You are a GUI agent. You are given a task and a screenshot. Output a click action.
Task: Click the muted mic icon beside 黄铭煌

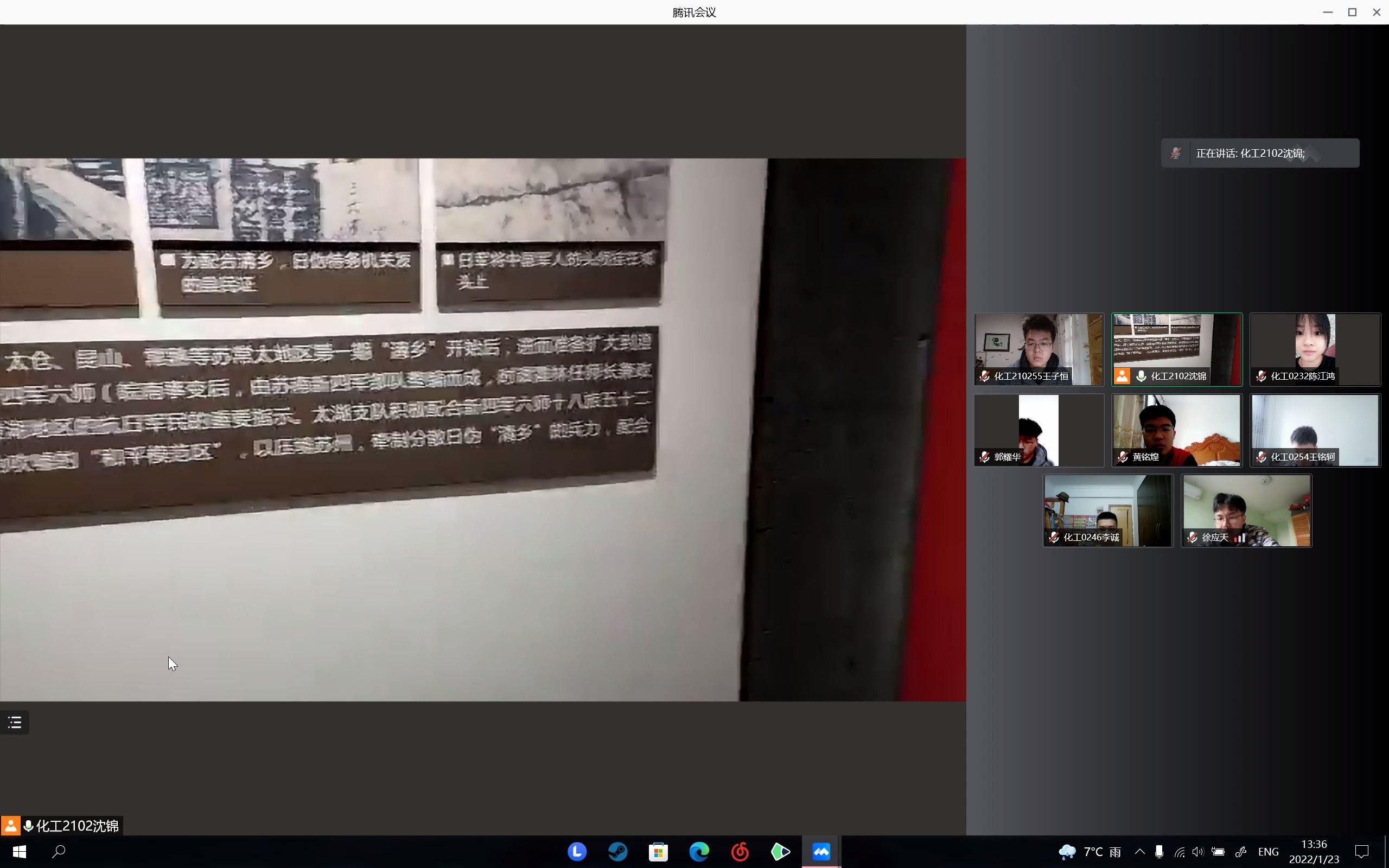coord(1123,457)
